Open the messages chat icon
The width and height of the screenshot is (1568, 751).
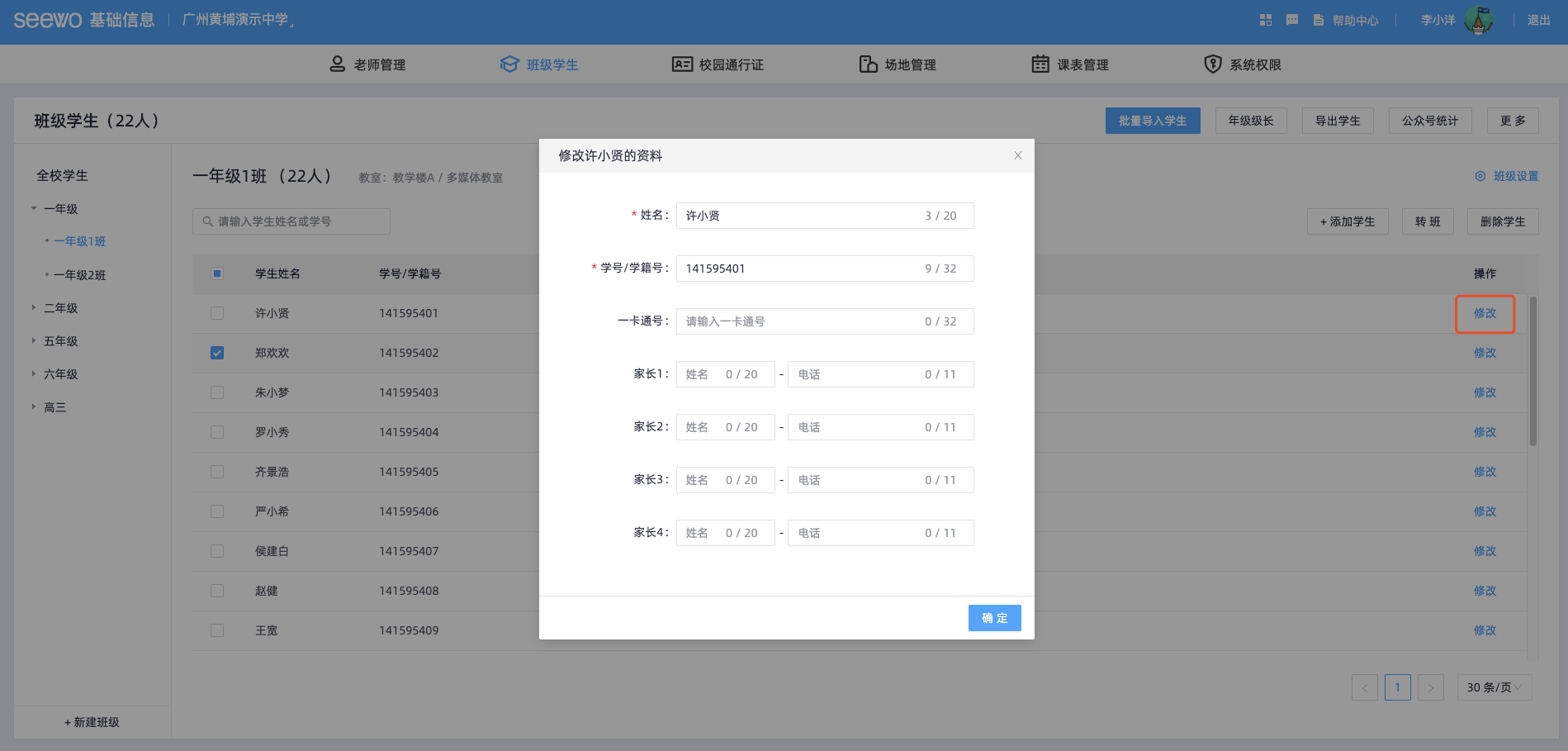click(1292, 20)
